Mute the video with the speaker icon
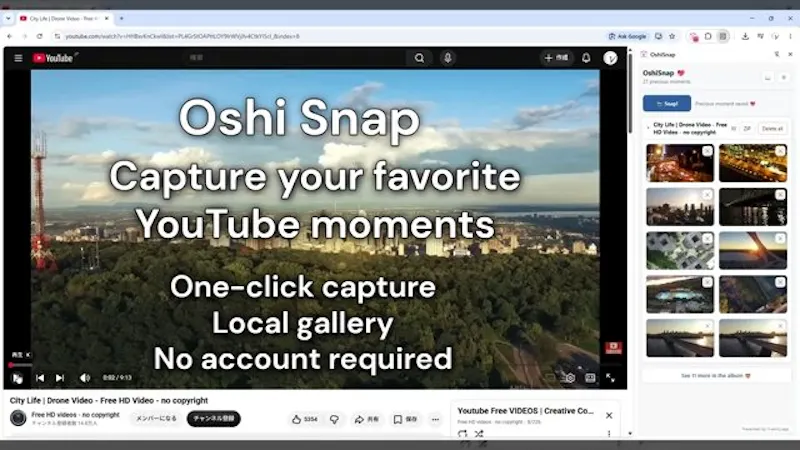Image resolution: width=800 pixels, height=450 pixels. (85, 378)
